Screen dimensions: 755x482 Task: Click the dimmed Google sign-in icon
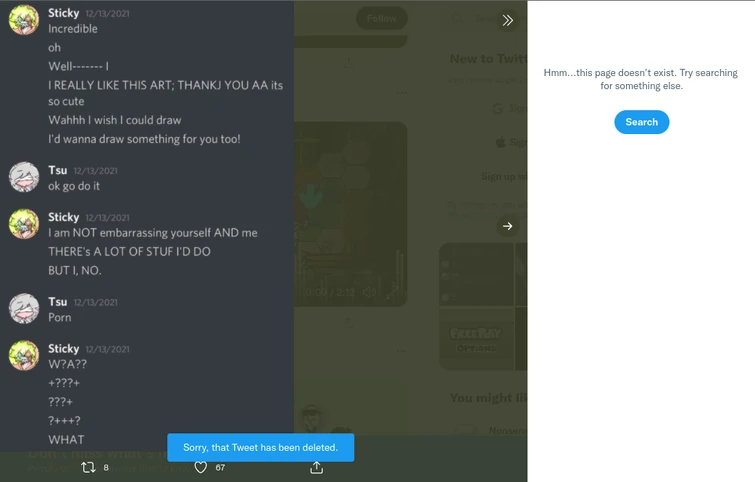tap(498, 108)
